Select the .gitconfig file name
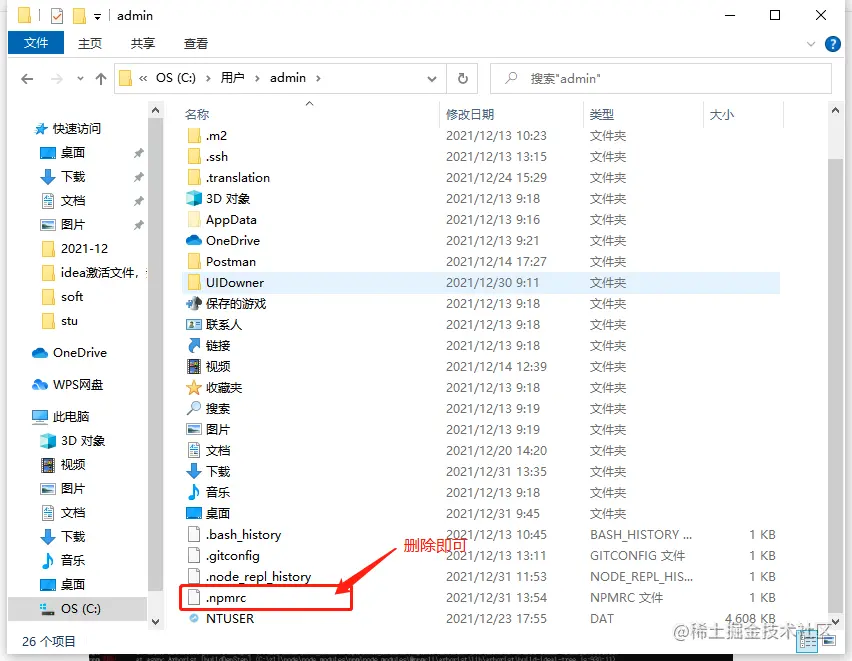 pyautogui.click(x=233, y=556)
